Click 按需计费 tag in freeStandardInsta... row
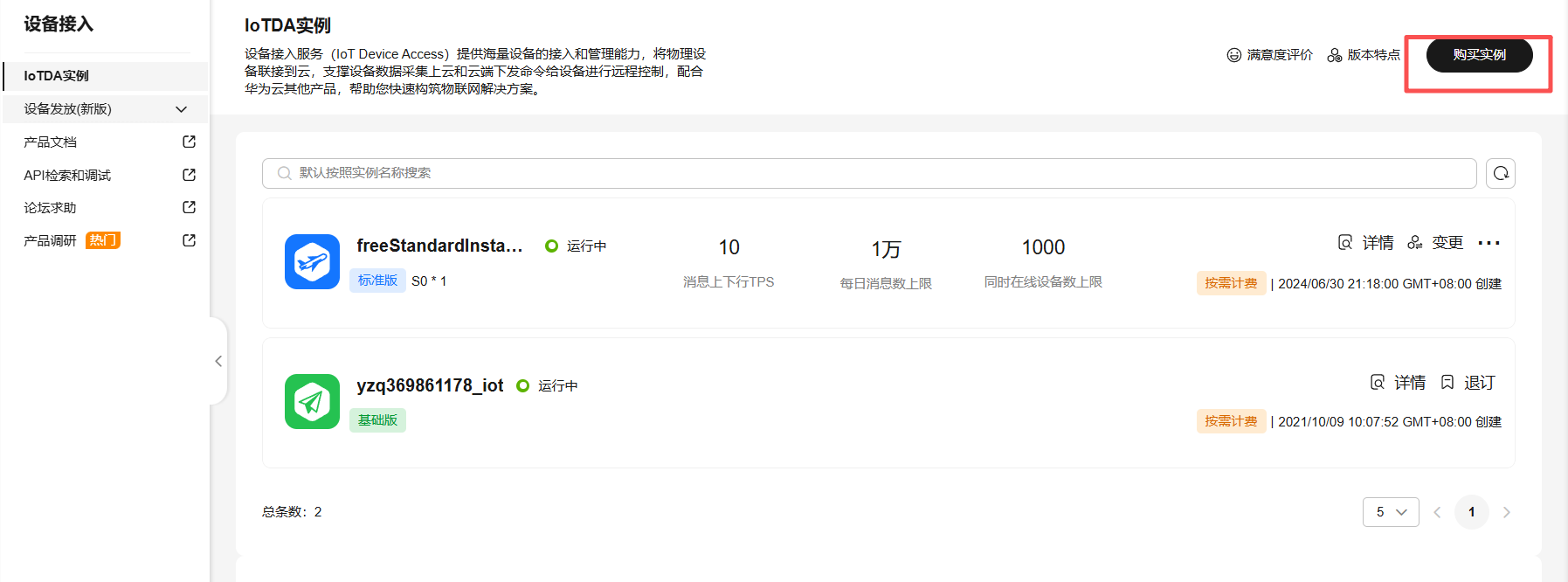The width and height of the screenshot is (1568, 582). pos(1231,283)
